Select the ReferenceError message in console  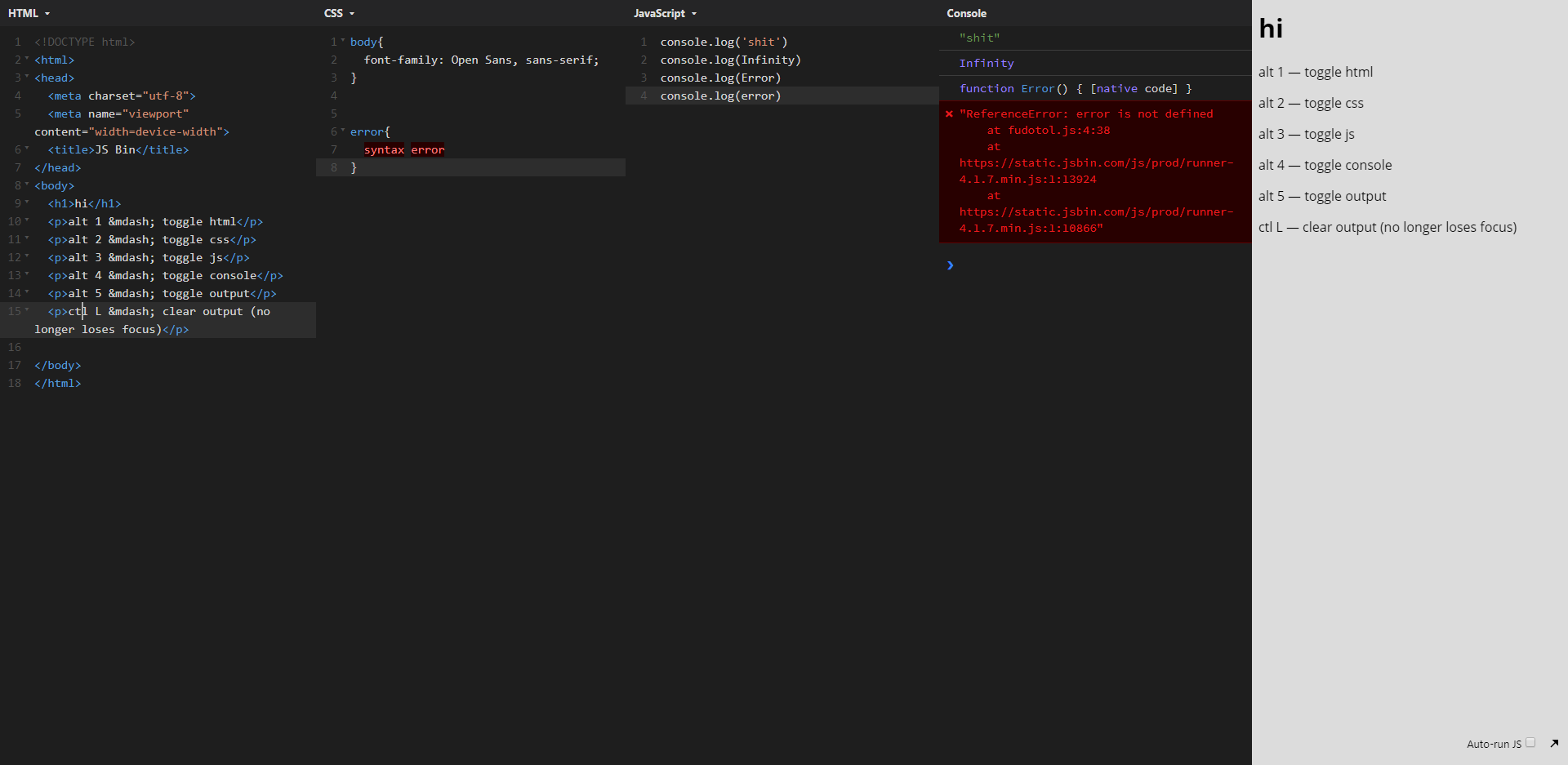click(x=1086, y=113)
